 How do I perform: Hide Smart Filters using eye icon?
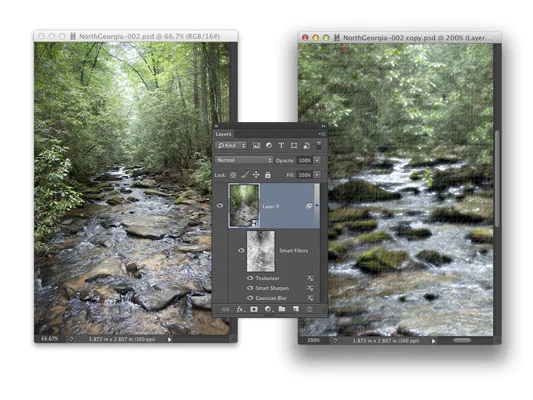click(241, 250)
